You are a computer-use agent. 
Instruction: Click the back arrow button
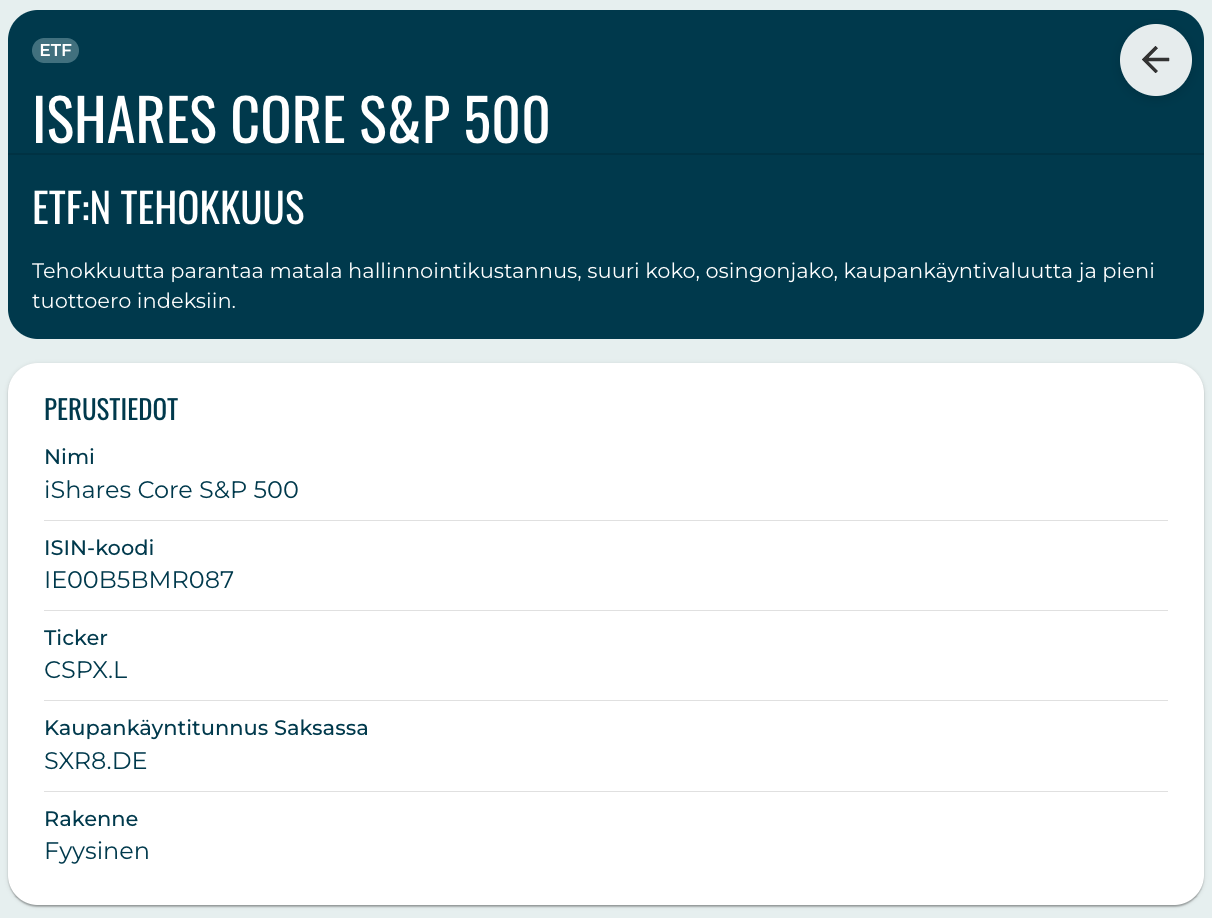click(1155, 60)
